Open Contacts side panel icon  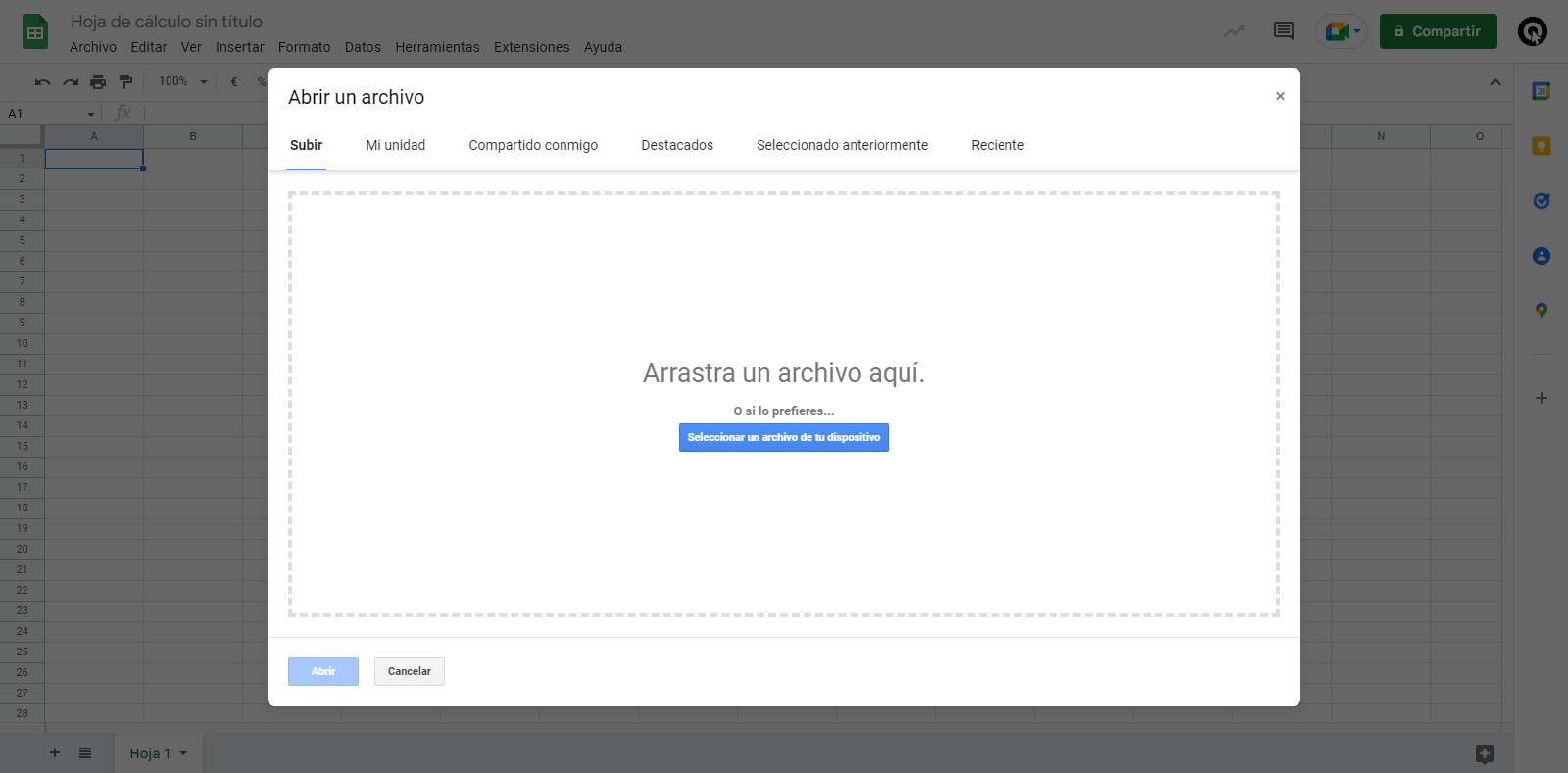coord(1541,256)
